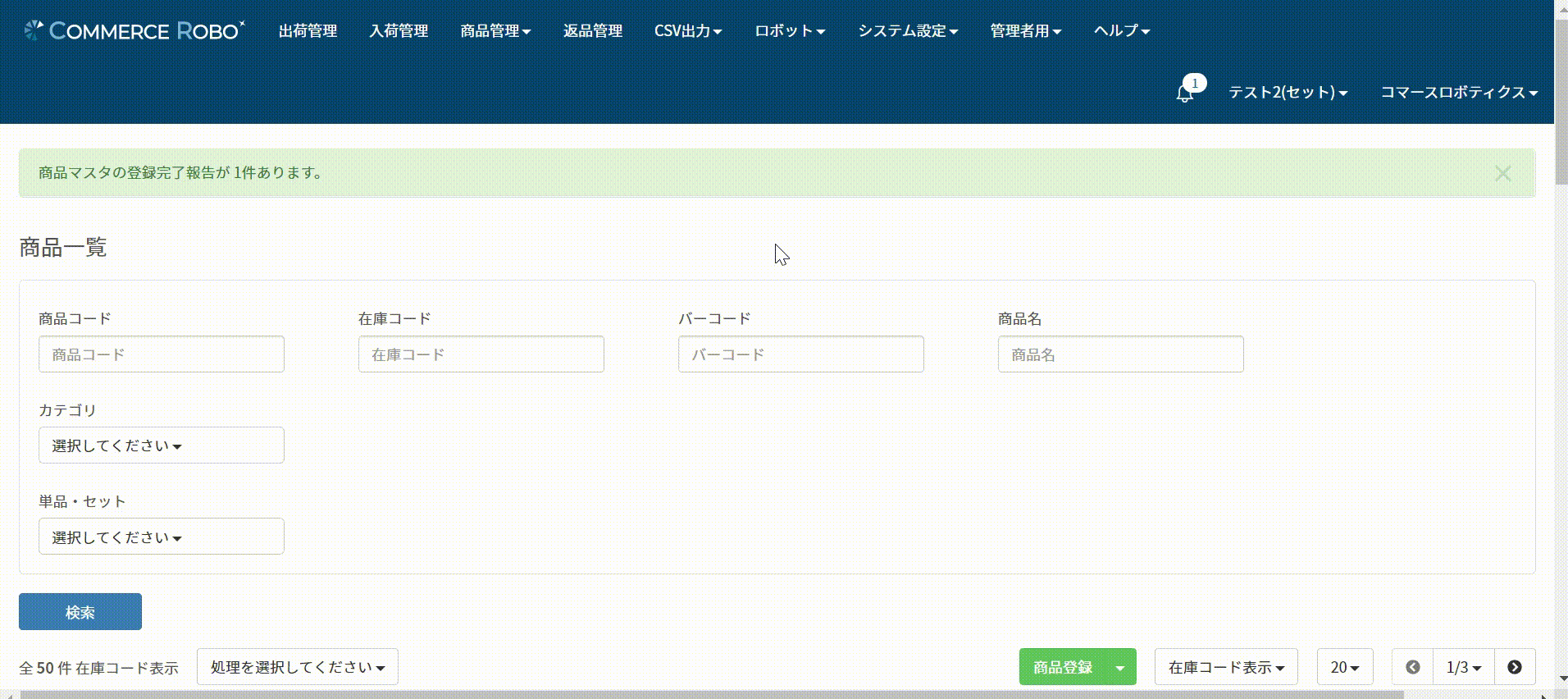Expand ロボット menu

(x=790, y=30)
